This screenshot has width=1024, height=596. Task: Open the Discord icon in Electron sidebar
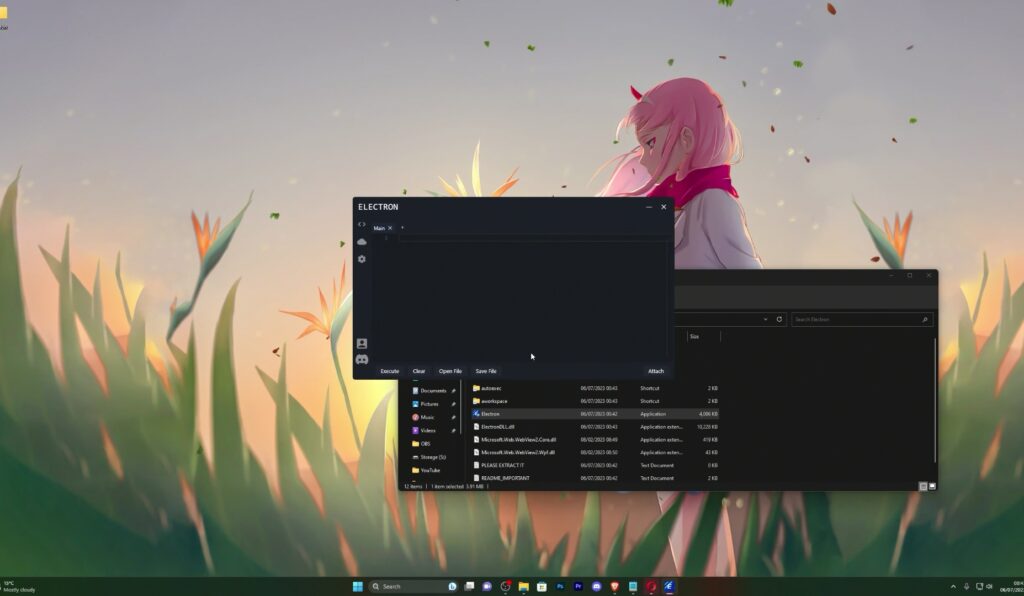click(362, 360)
